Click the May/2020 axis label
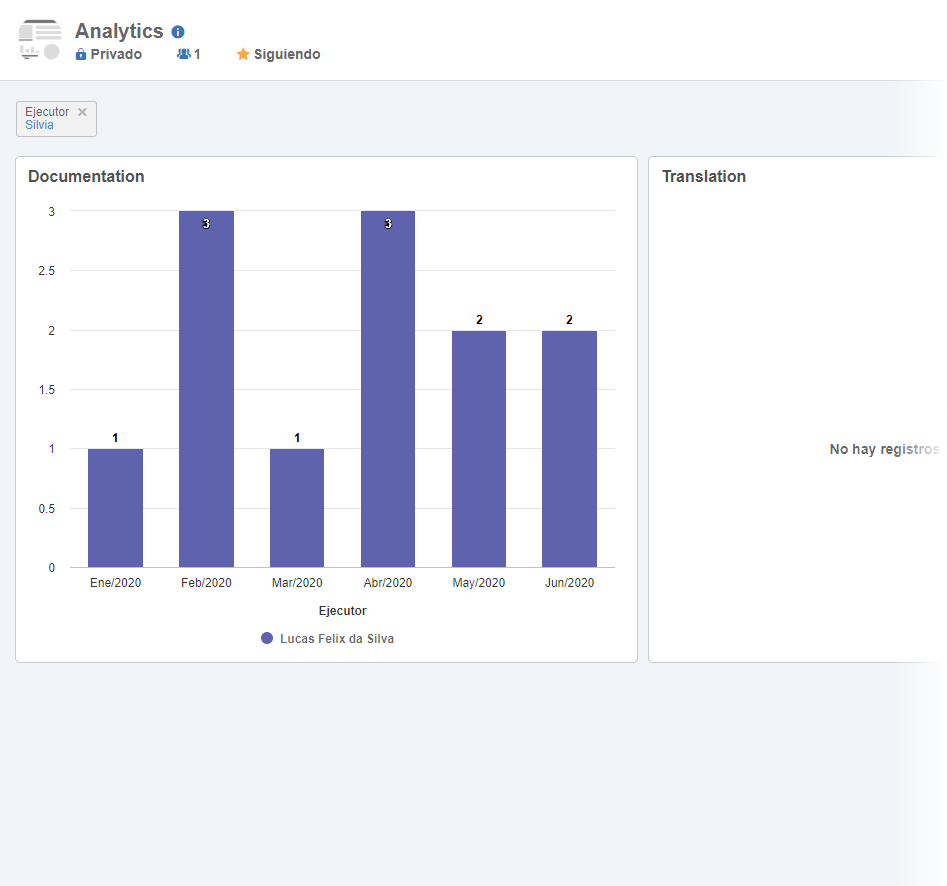 [x=479, y=583]
